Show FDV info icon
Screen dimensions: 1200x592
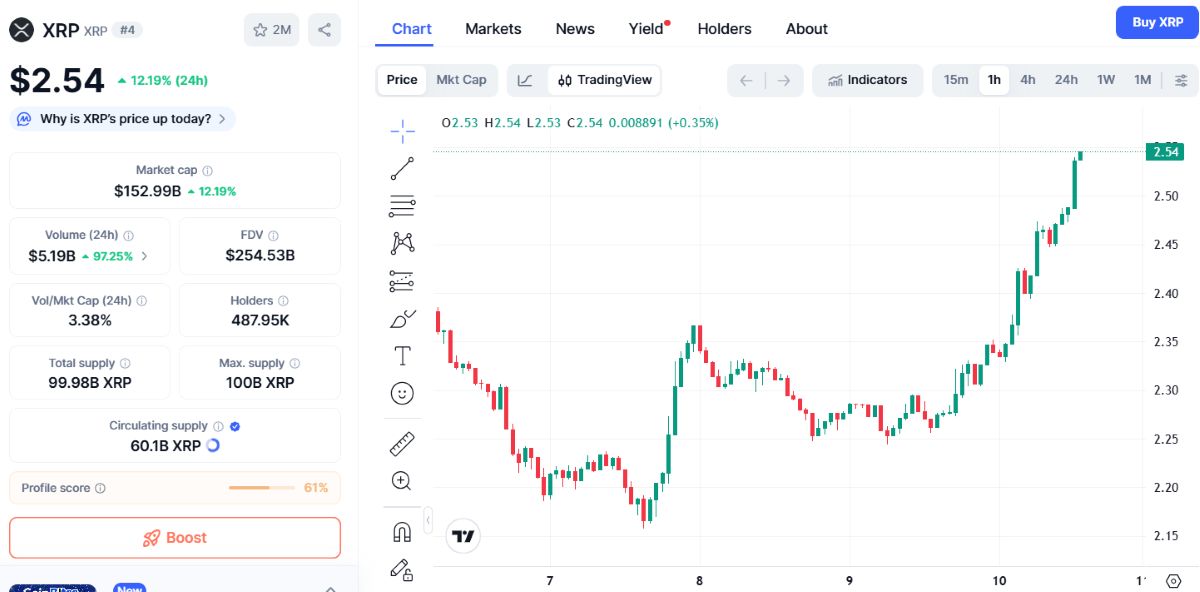coord(274,236)
